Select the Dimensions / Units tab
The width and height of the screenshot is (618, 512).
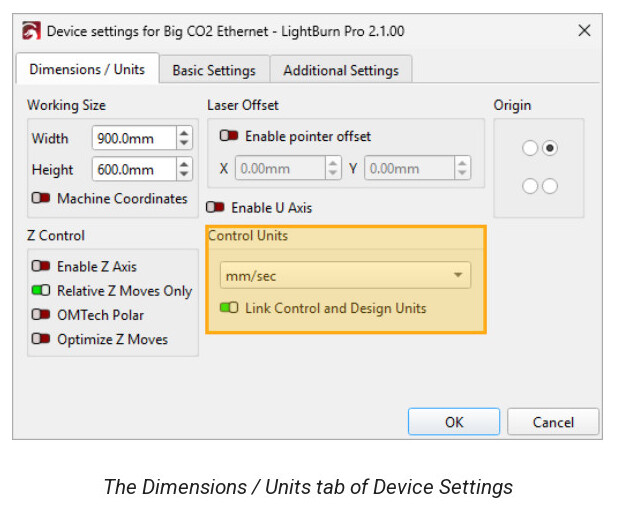[87, 70]
